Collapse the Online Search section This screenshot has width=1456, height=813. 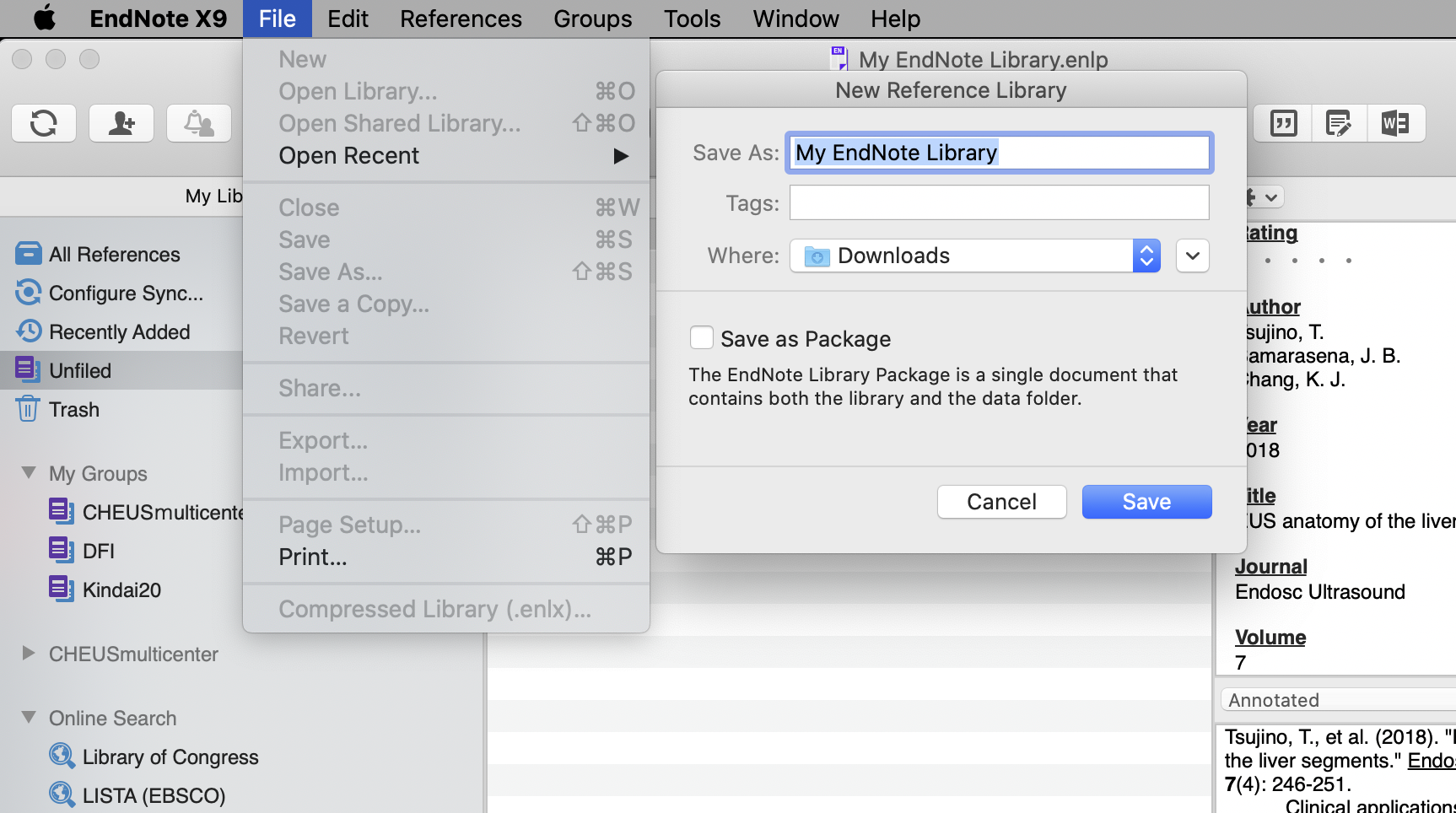pyautogui.click(x=29, y=717)
